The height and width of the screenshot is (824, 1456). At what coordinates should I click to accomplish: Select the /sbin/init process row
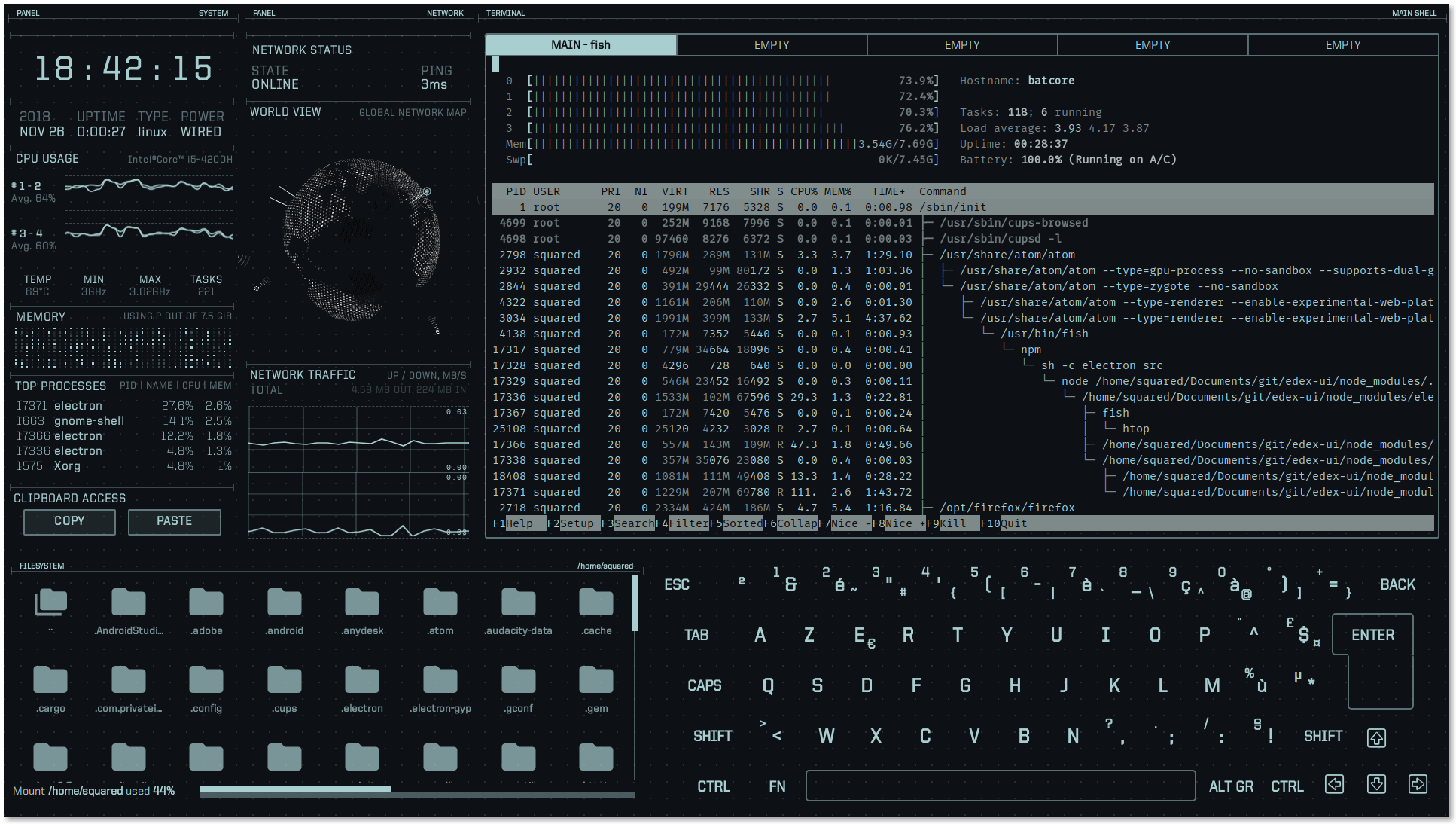click(963, 207)
